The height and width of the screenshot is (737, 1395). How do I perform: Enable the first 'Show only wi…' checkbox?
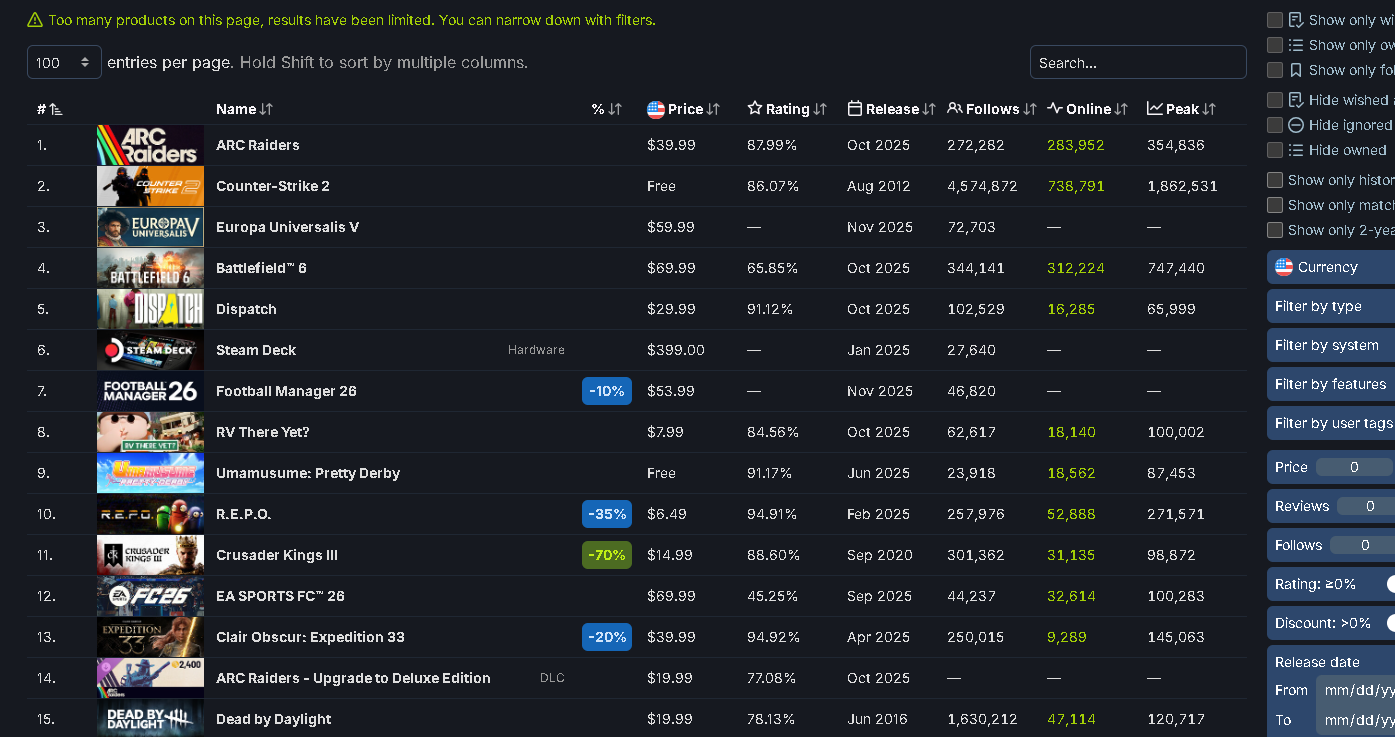tap(1275, 20)
